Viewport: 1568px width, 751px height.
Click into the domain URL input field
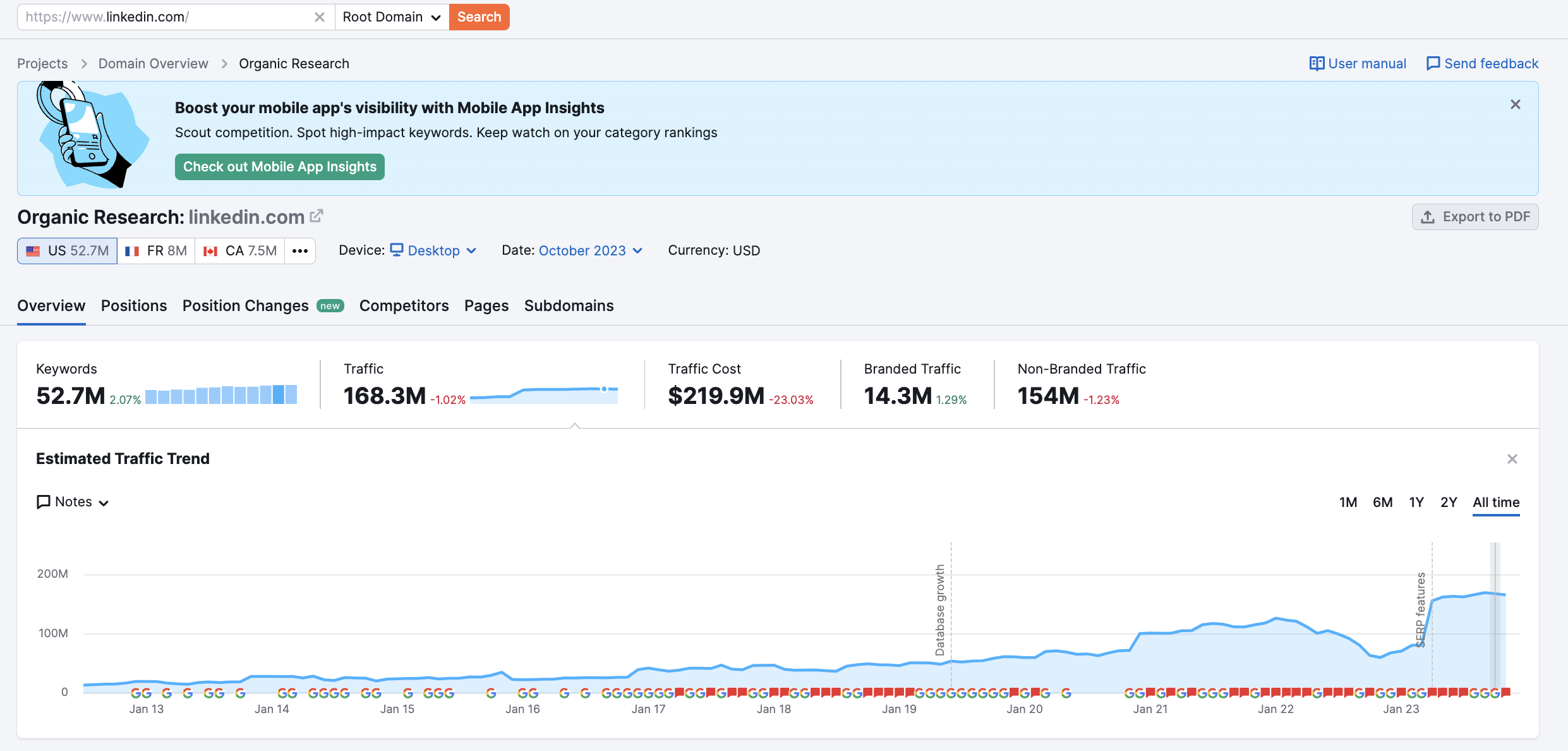(164, 17)
